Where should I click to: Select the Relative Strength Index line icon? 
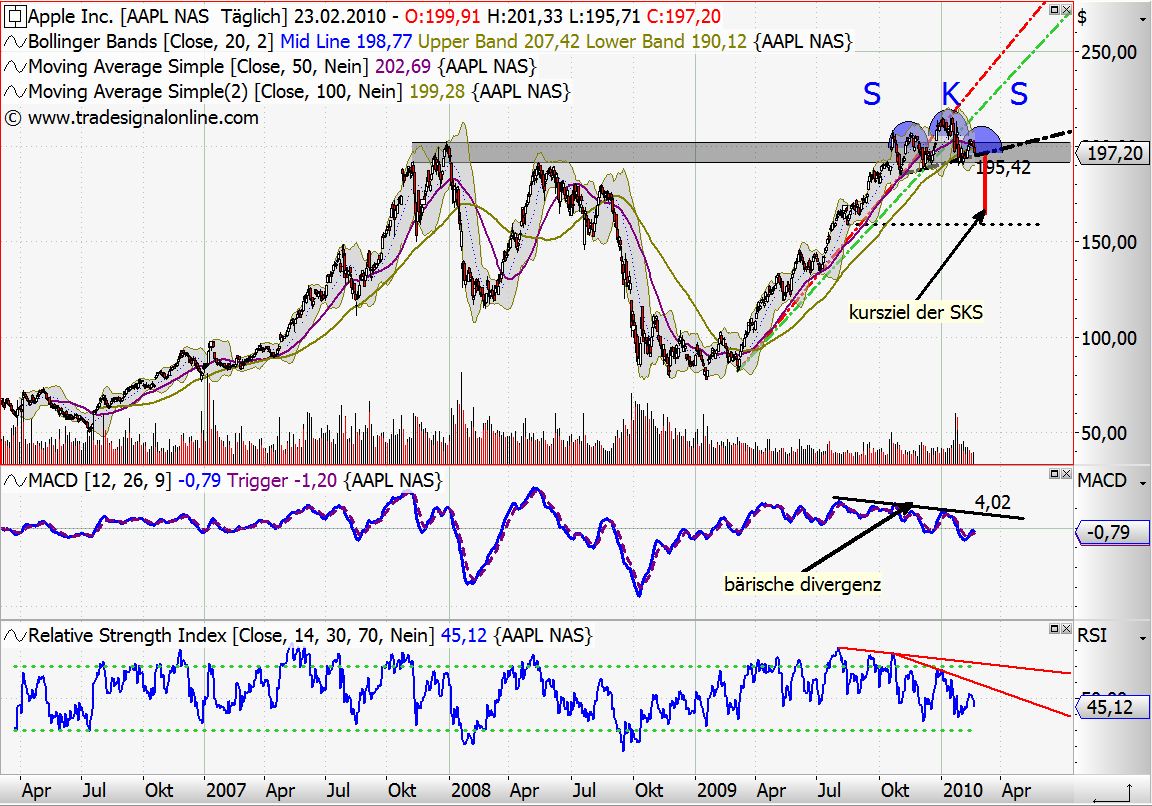[x=14, y=635]
